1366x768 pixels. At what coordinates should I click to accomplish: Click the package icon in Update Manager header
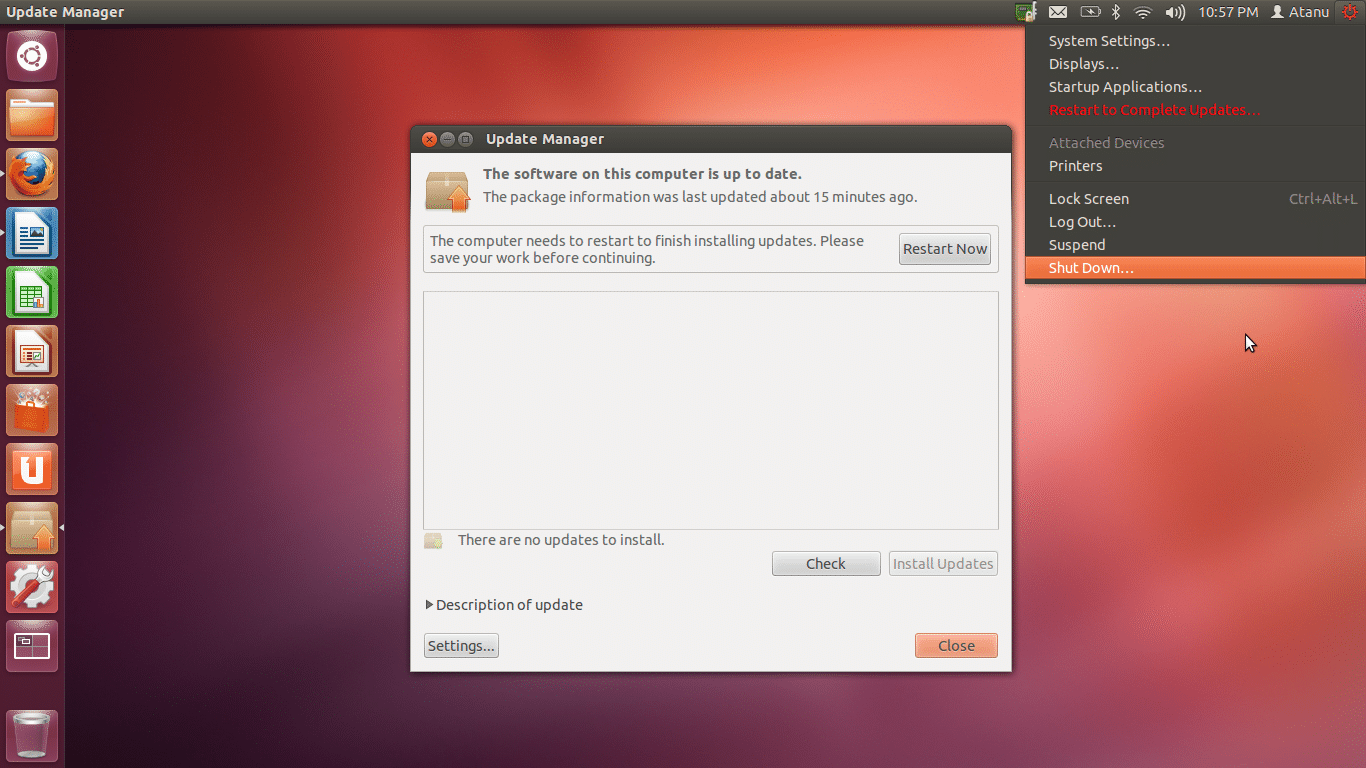point(447,189)
